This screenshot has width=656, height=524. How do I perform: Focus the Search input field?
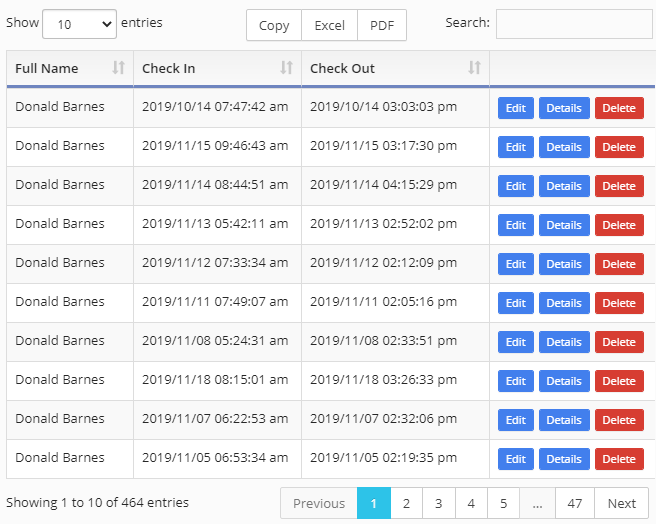(574, 24)
